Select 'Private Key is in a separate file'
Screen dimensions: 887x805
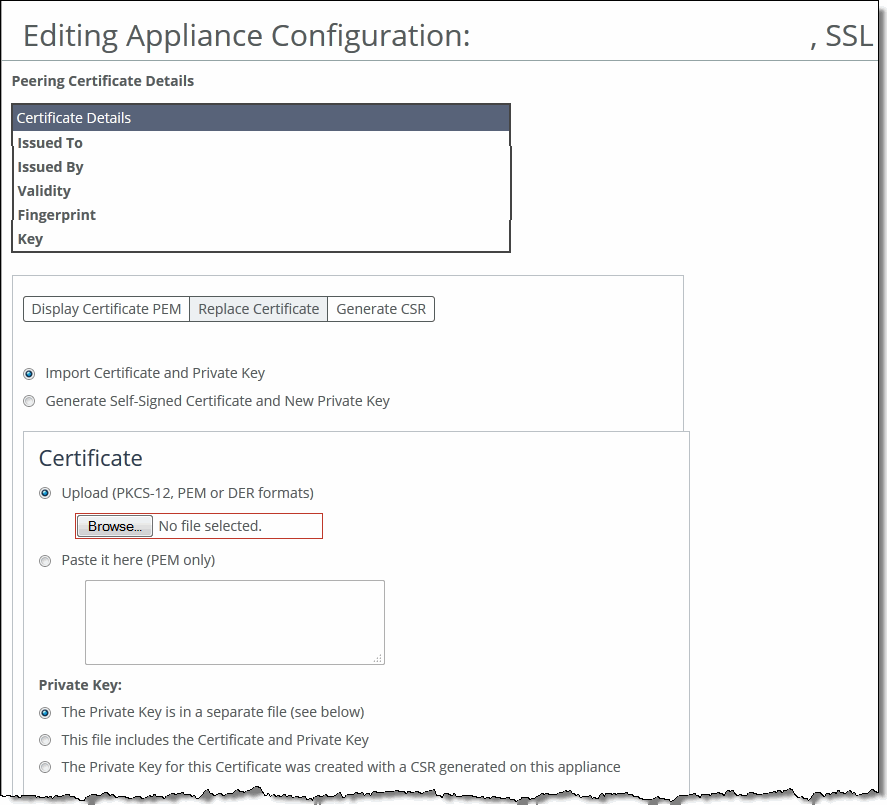click(45, 713)
